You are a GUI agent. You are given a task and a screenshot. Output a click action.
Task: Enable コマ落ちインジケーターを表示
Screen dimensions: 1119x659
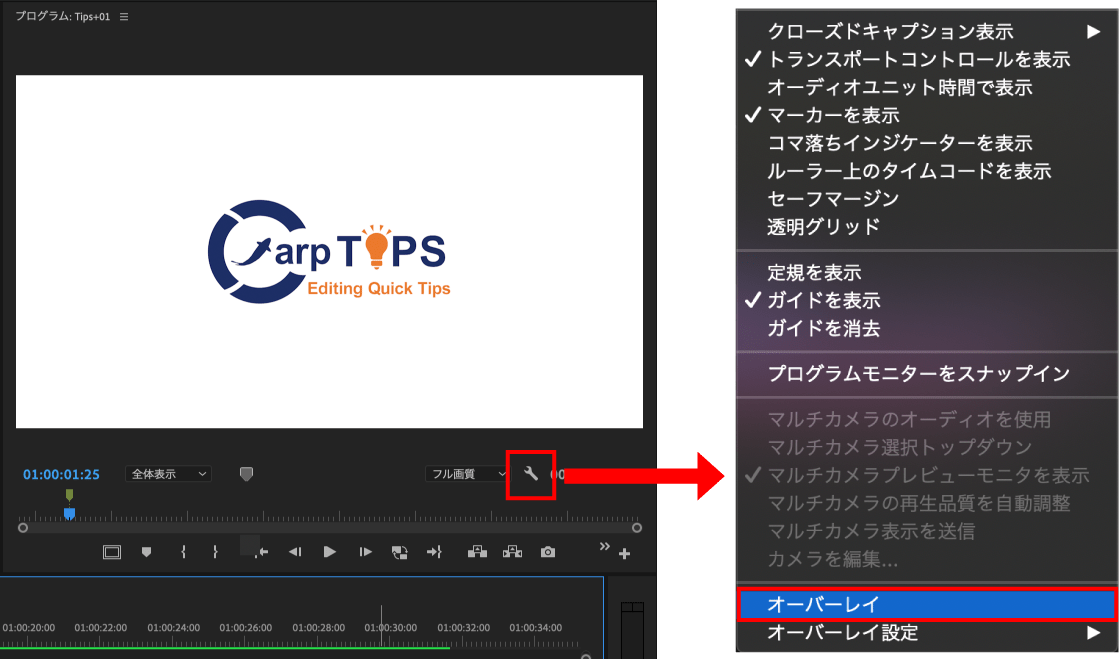click(x=926, y=143)
